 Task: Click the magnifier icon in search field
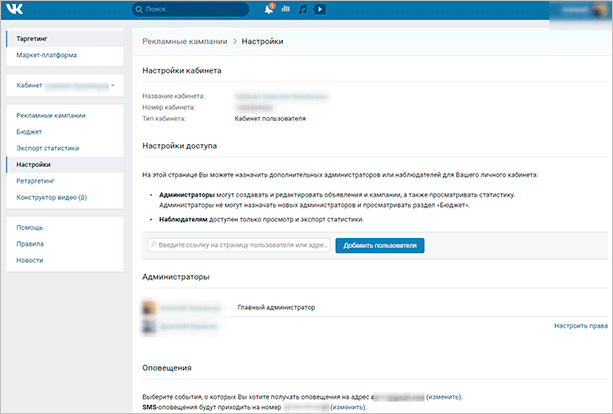point(139,9)
